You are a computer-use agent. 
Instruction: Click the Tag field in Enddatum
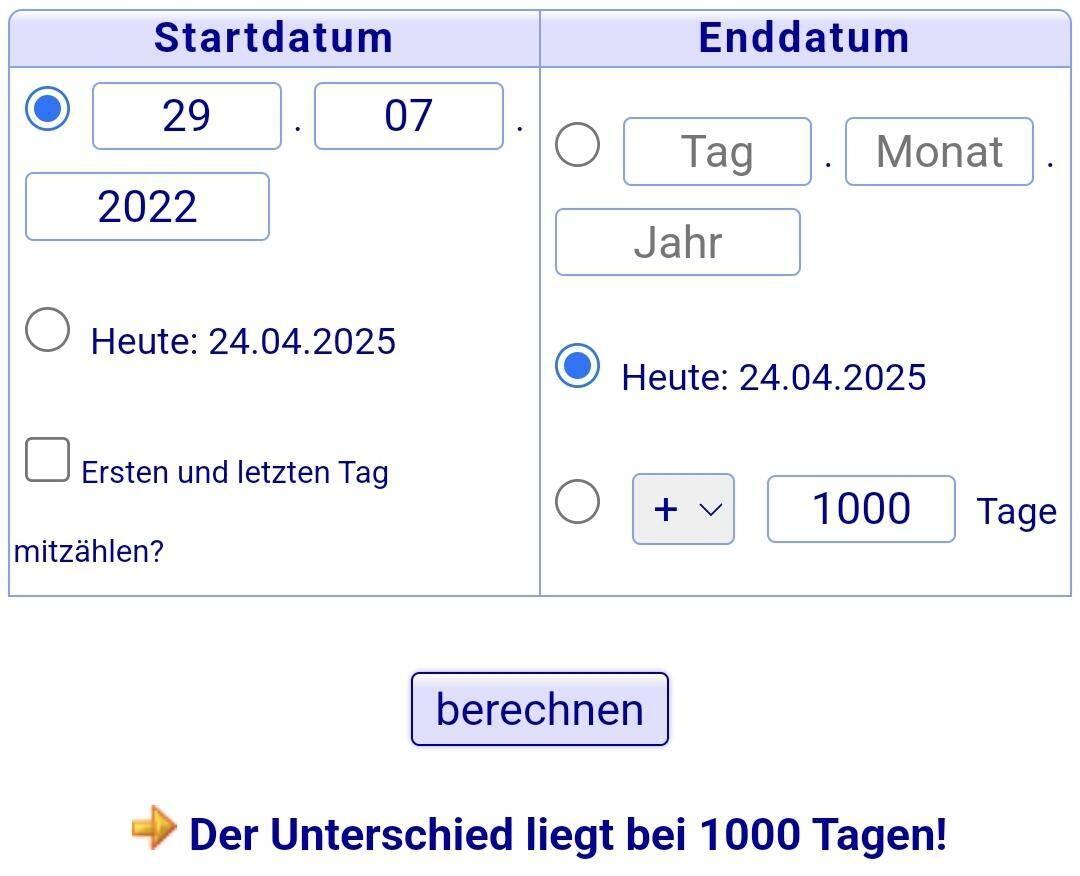pos(717,152)
